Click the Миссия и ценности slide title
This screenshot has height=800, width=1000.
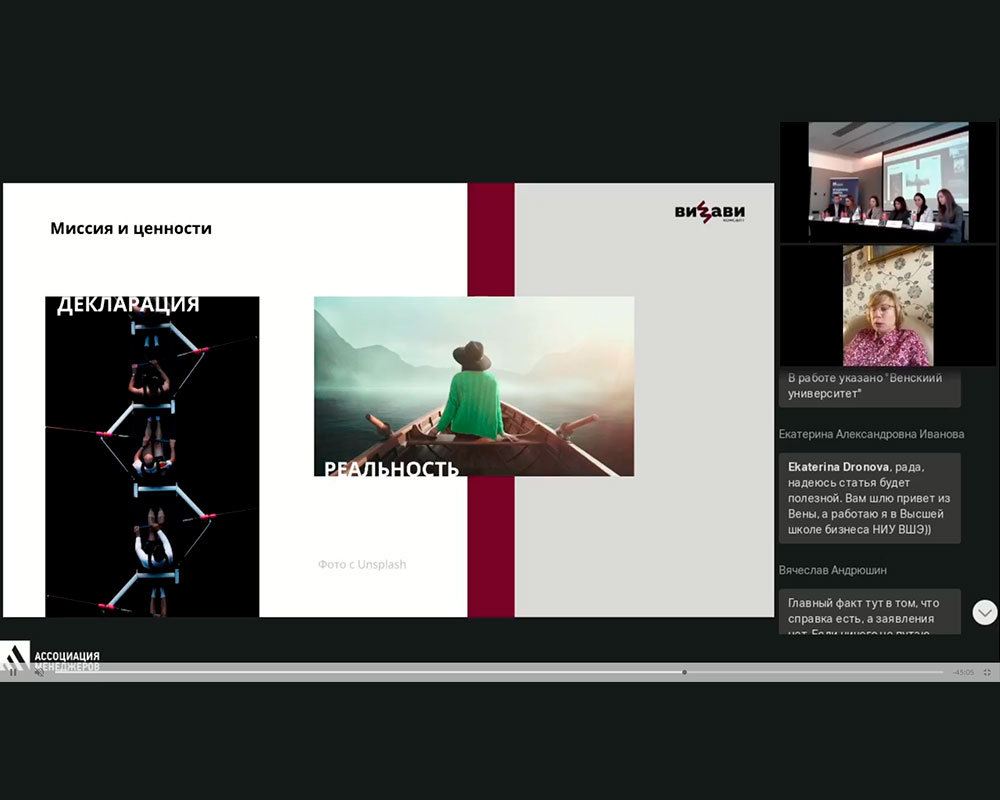[131, 228]
